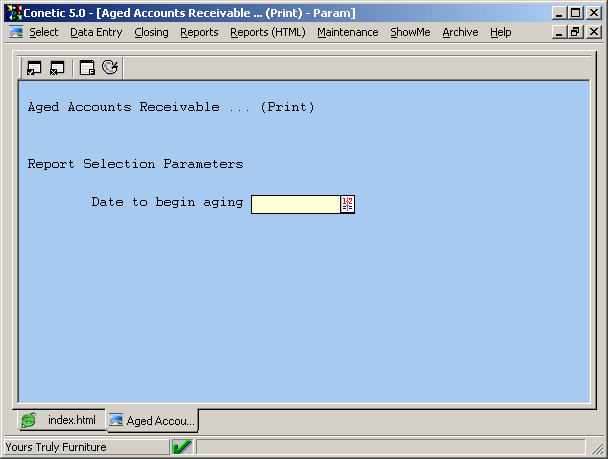
Task: Open the Reports (HTML) menu
Action: (x=267, y=32)
